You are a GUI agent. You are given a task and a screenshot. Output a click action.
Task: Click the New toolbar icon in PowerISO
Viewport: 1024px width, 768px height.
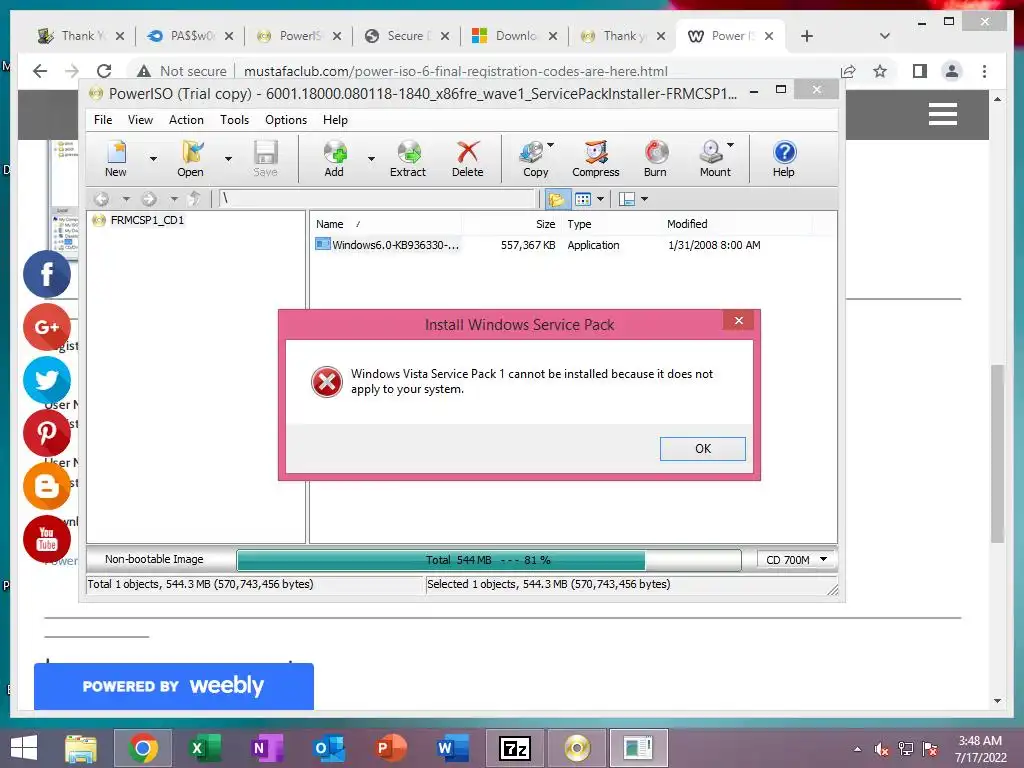116,159
